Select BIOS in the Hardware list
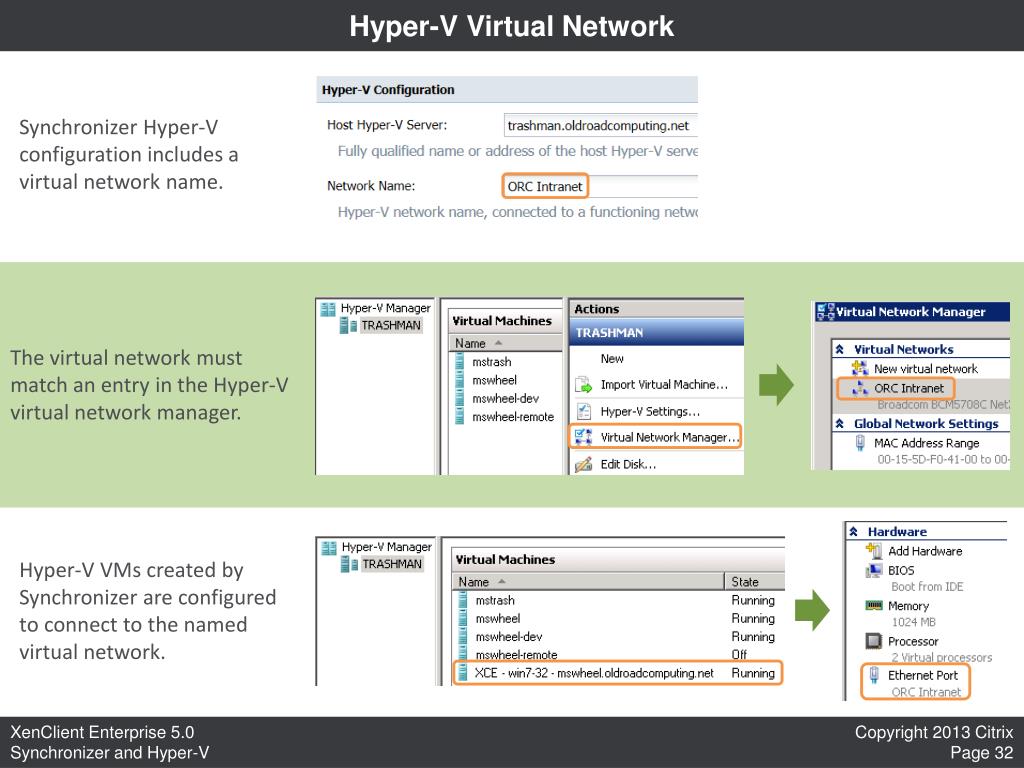Viewport: 1024px width, 768px height. coord(901,570)
